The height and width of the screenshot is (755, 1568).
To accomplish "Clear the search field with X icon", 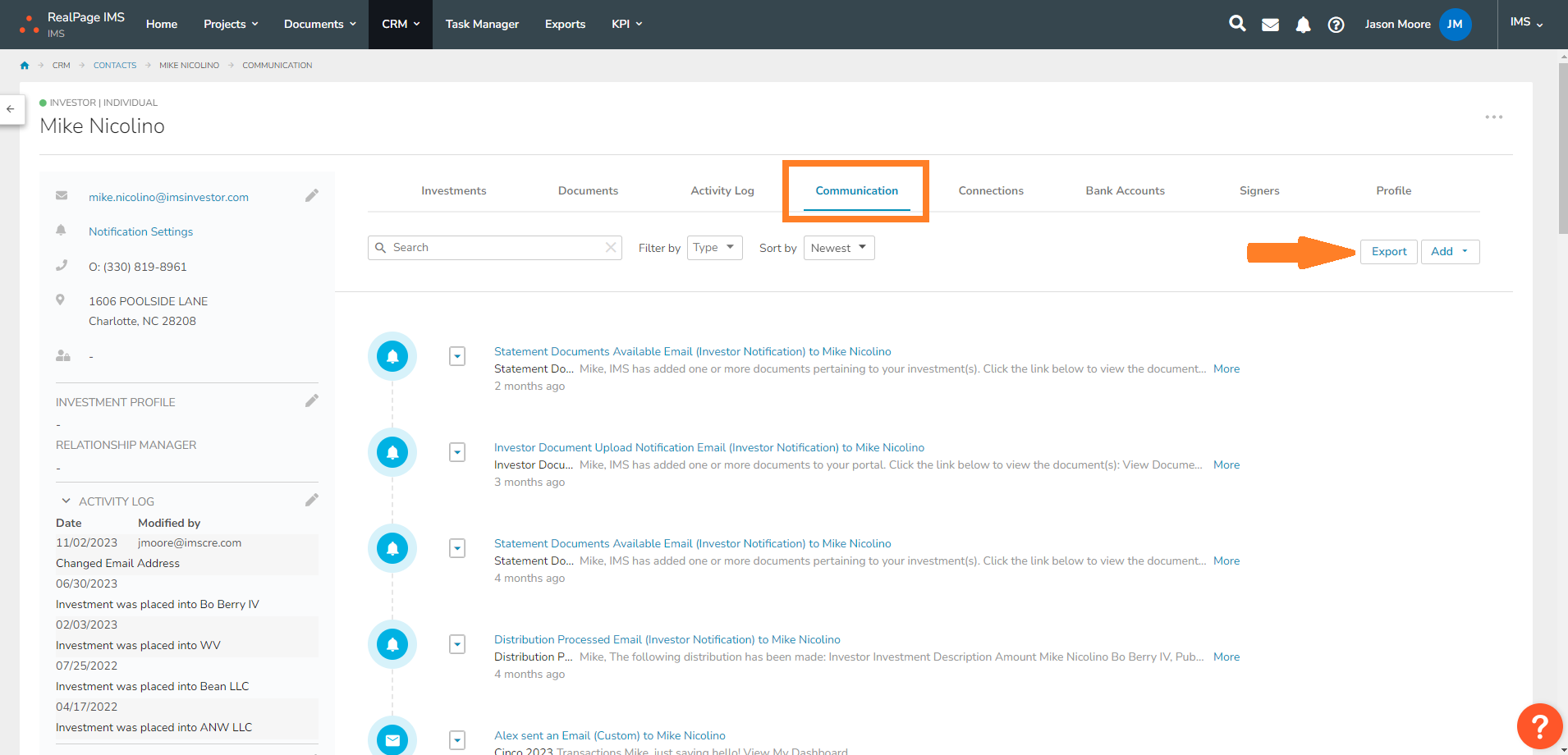I will pyautogui.click(x=611, y=248).
